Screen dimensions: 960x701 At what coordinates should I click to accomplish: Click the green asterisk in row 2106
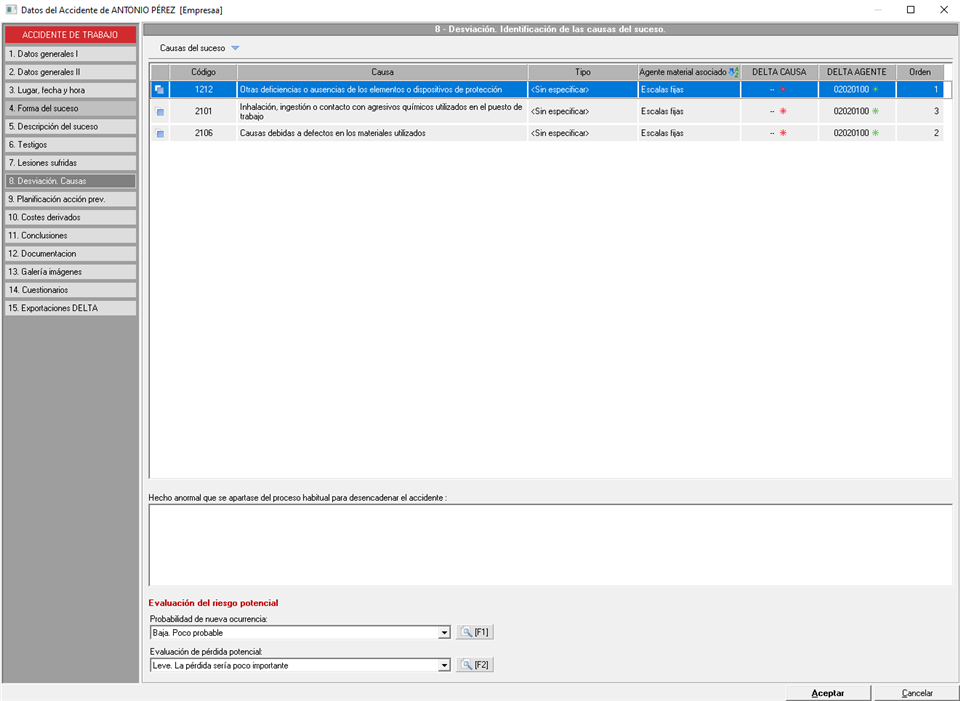[x=875, y=133]
